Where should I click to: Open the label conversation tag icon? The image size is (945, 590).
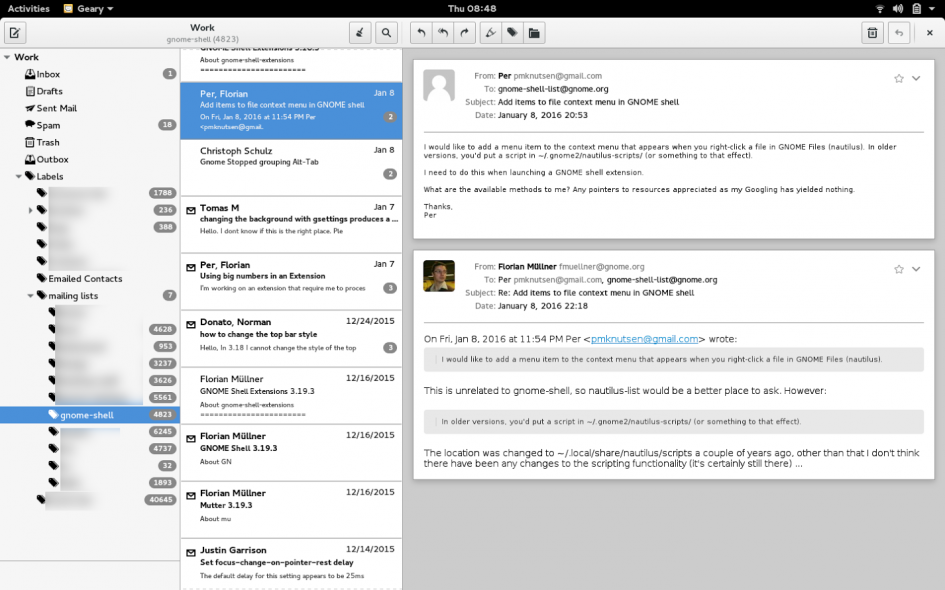click(510, 32)
